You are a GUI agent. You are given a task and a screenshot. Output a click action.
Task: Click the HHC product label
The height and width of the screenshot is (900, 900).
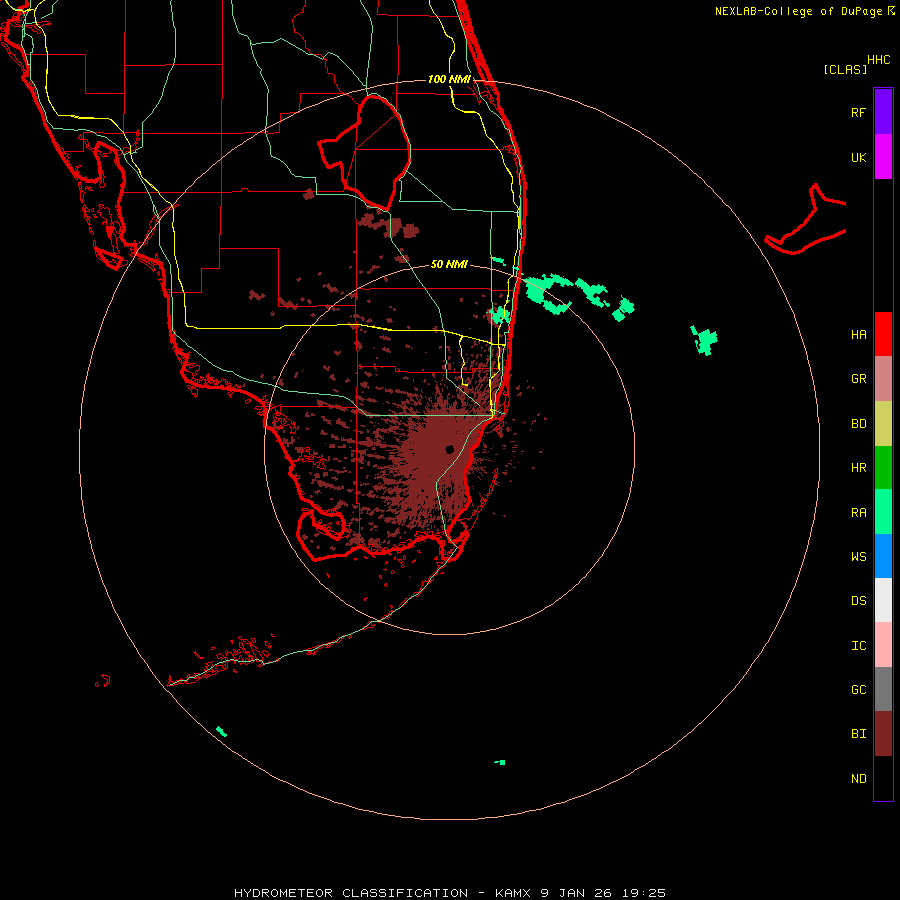coord(878,60)
